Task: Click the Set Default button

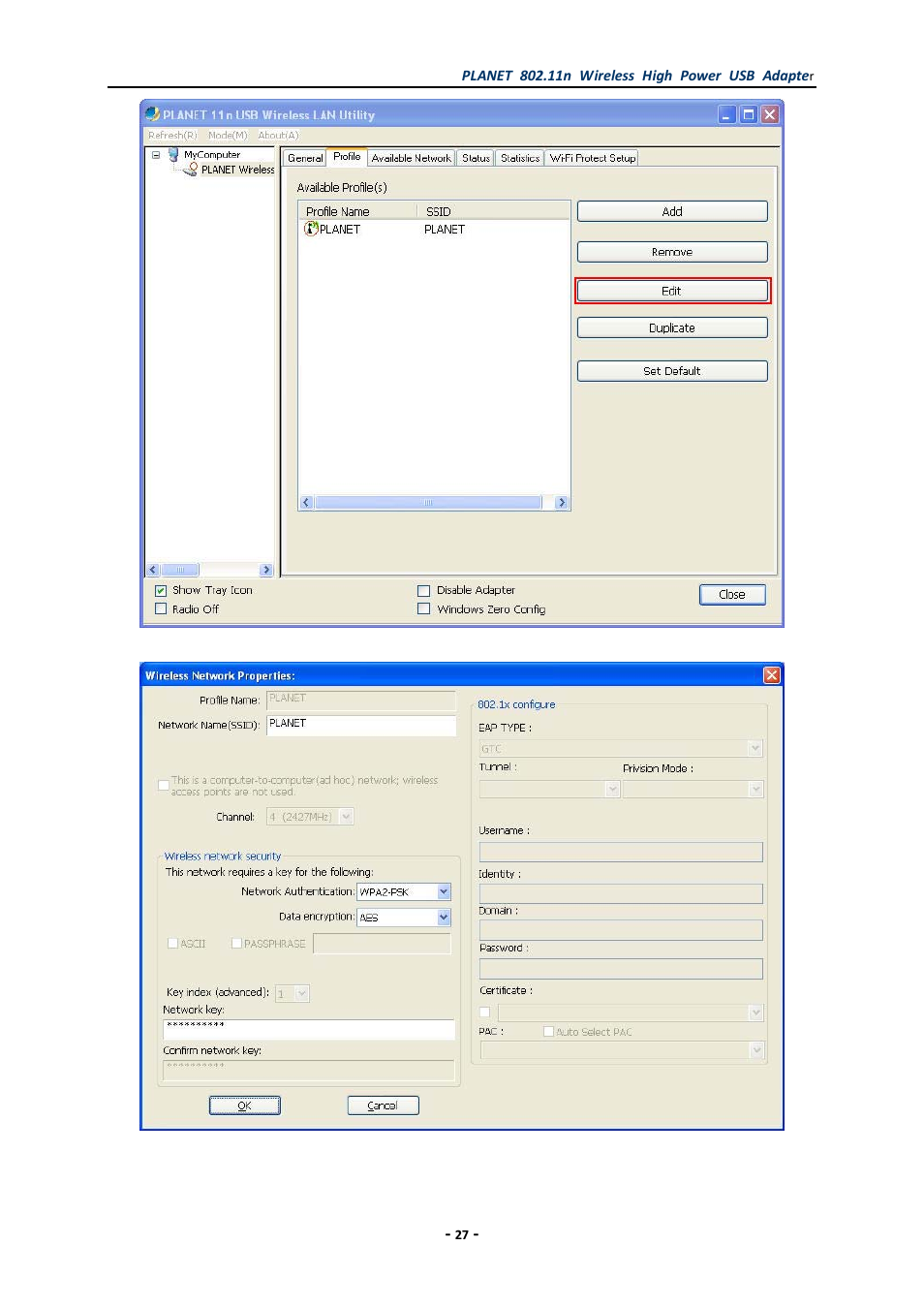Action: pos(672,371)
